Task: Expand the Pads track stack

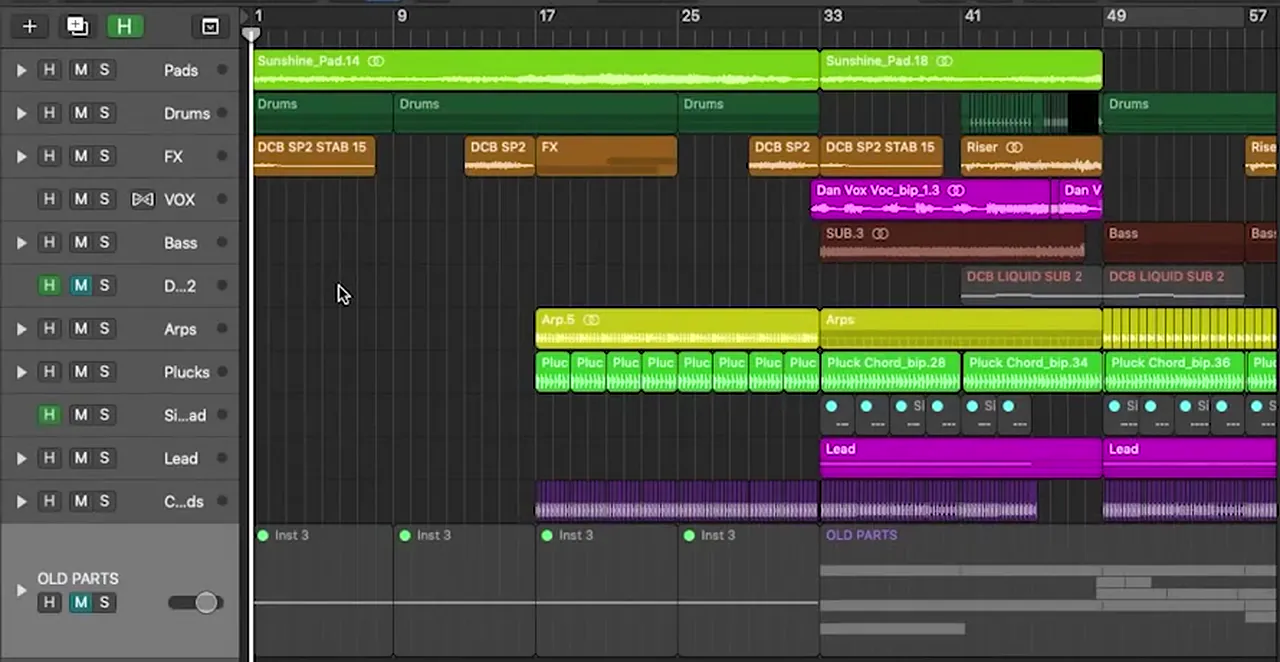Action: click(x=21, y=71)
